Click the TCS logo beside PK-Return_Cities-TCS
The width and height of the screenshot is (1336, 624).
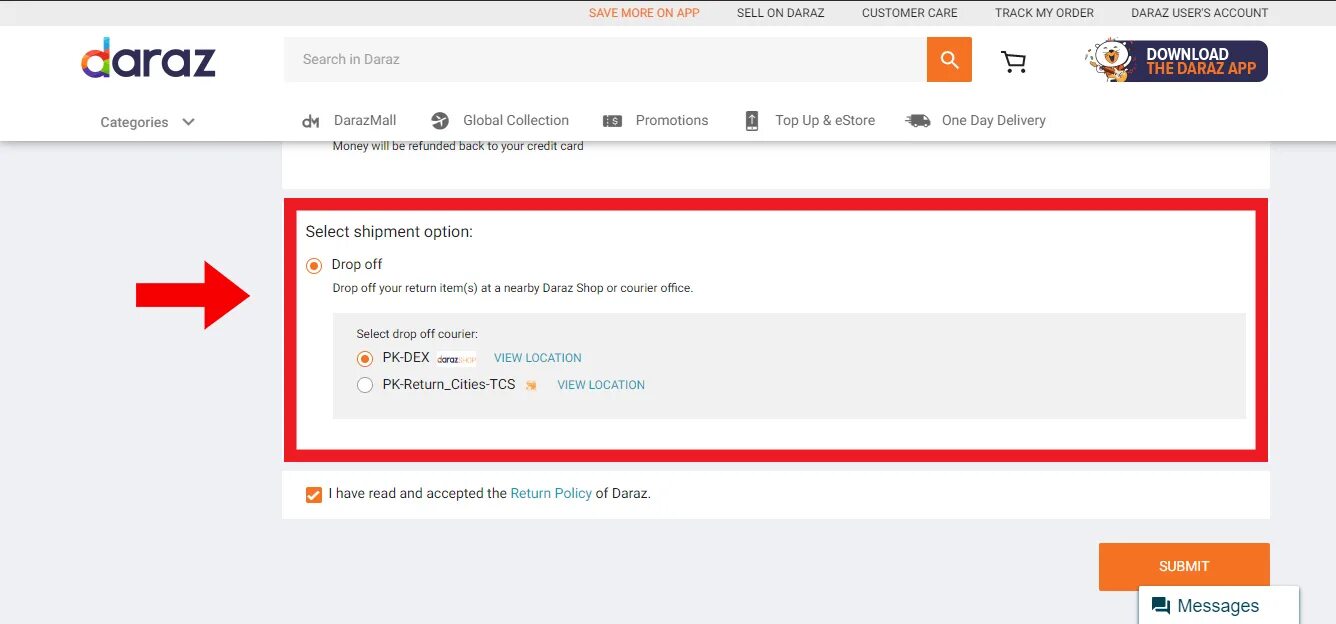point(531,385)
